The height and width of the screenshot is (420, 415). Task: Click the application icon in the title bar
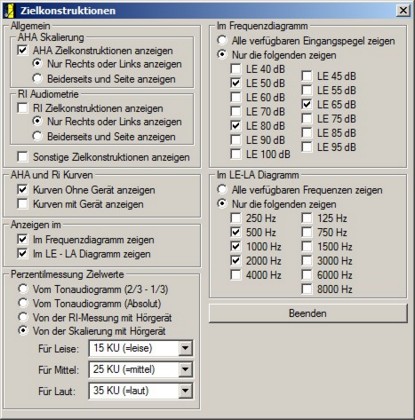[10, 10]
